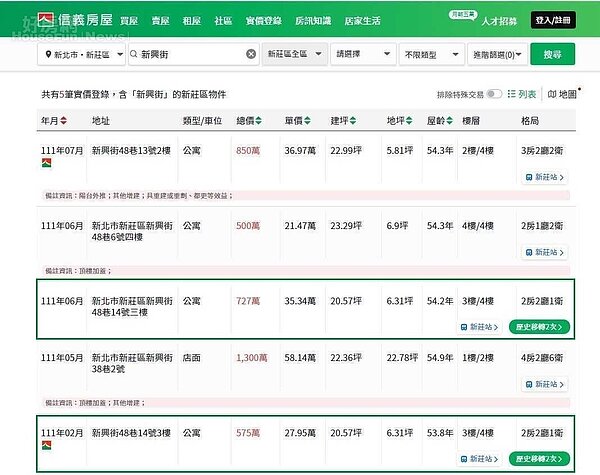Click unit price 36.97萬
The width and height of the screenshot is (600, 475).
coord(300,150)
